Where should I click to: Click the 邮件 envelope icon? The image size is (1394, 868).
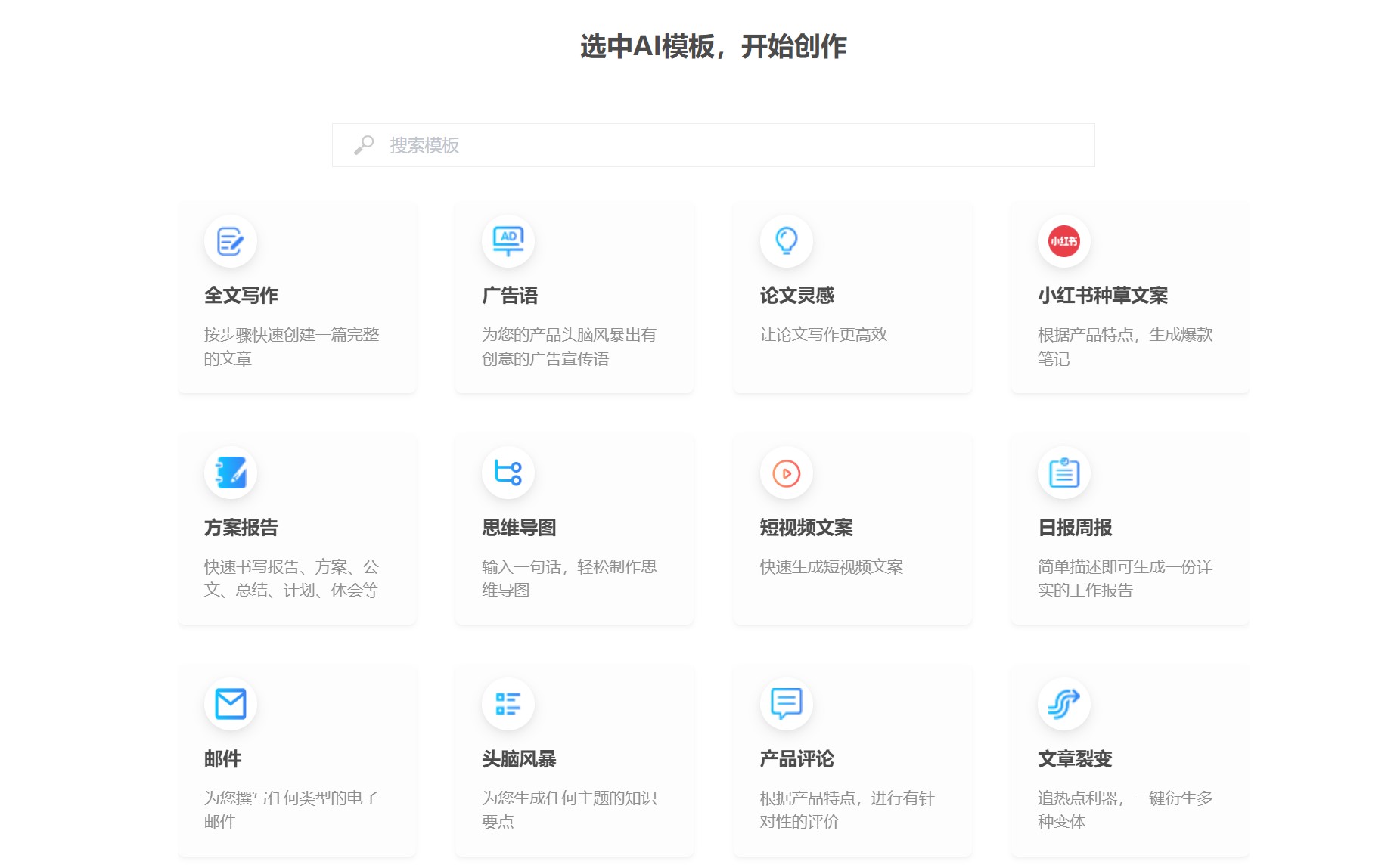(230, 704)
